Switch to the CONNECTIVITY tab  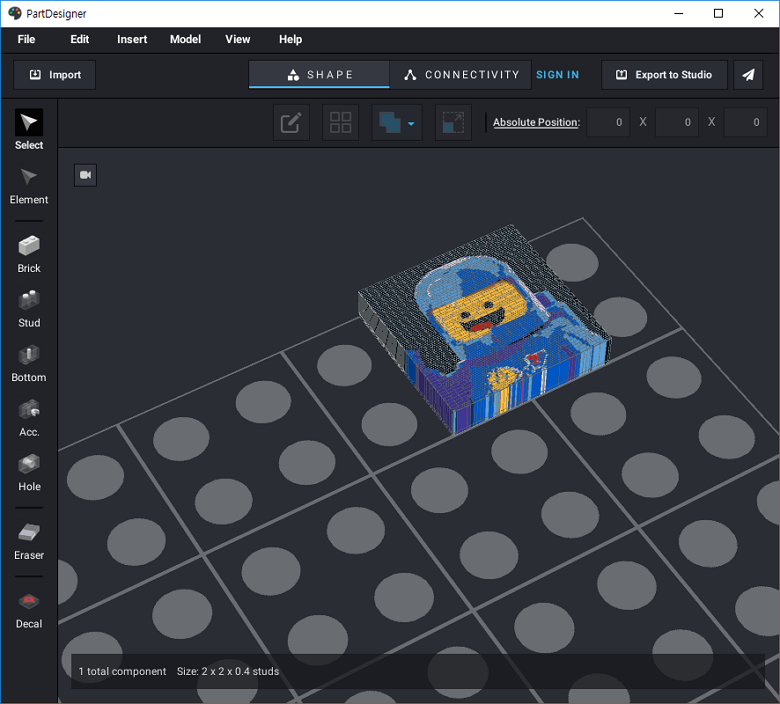461,75
